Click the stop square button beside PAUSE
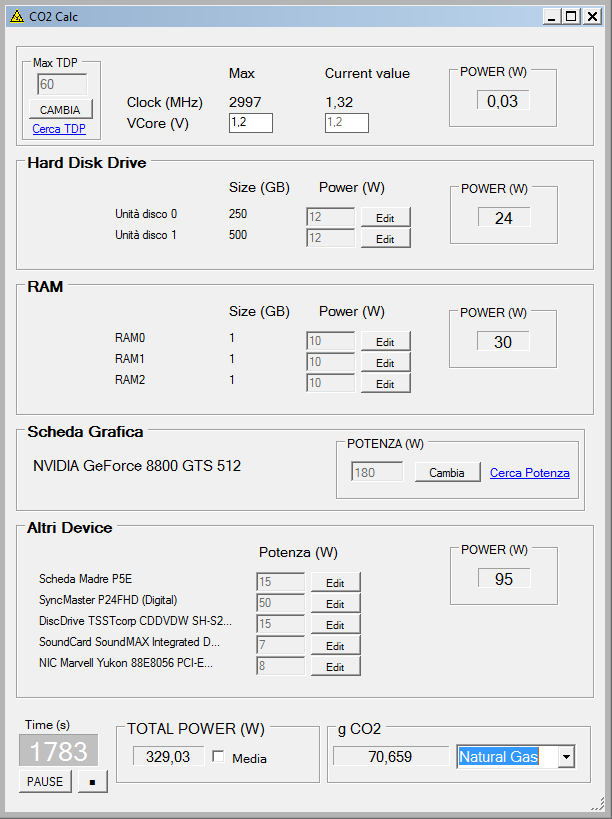The image size is (612, 819). pos(92,781)
